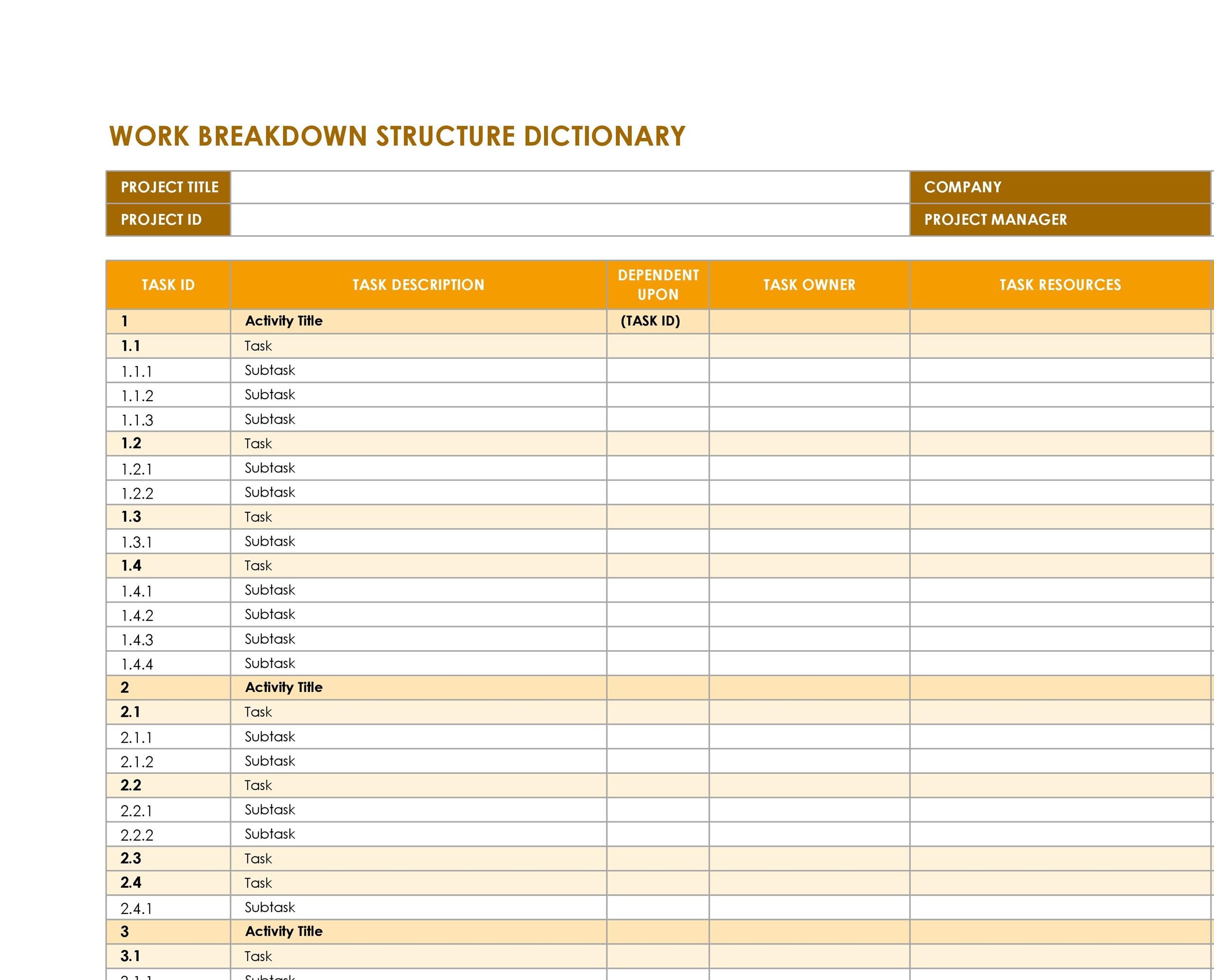Select the PROJECT MANAGER header cell

[1060, 220]
